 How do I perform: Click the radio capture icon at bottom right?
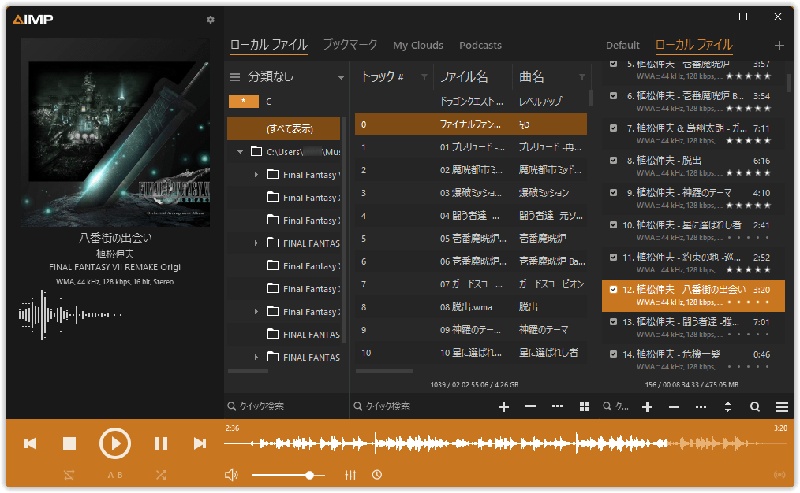click(x=780, y=475)
